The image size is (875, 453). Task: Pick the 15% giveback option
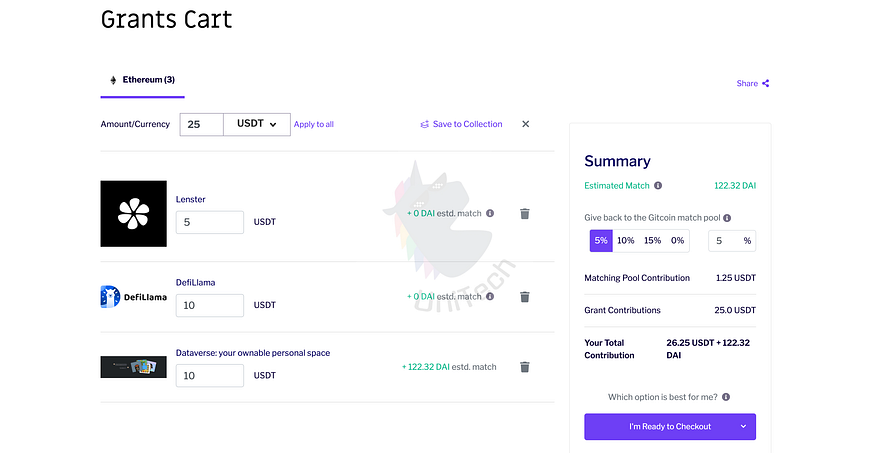[x=652, y=241]
